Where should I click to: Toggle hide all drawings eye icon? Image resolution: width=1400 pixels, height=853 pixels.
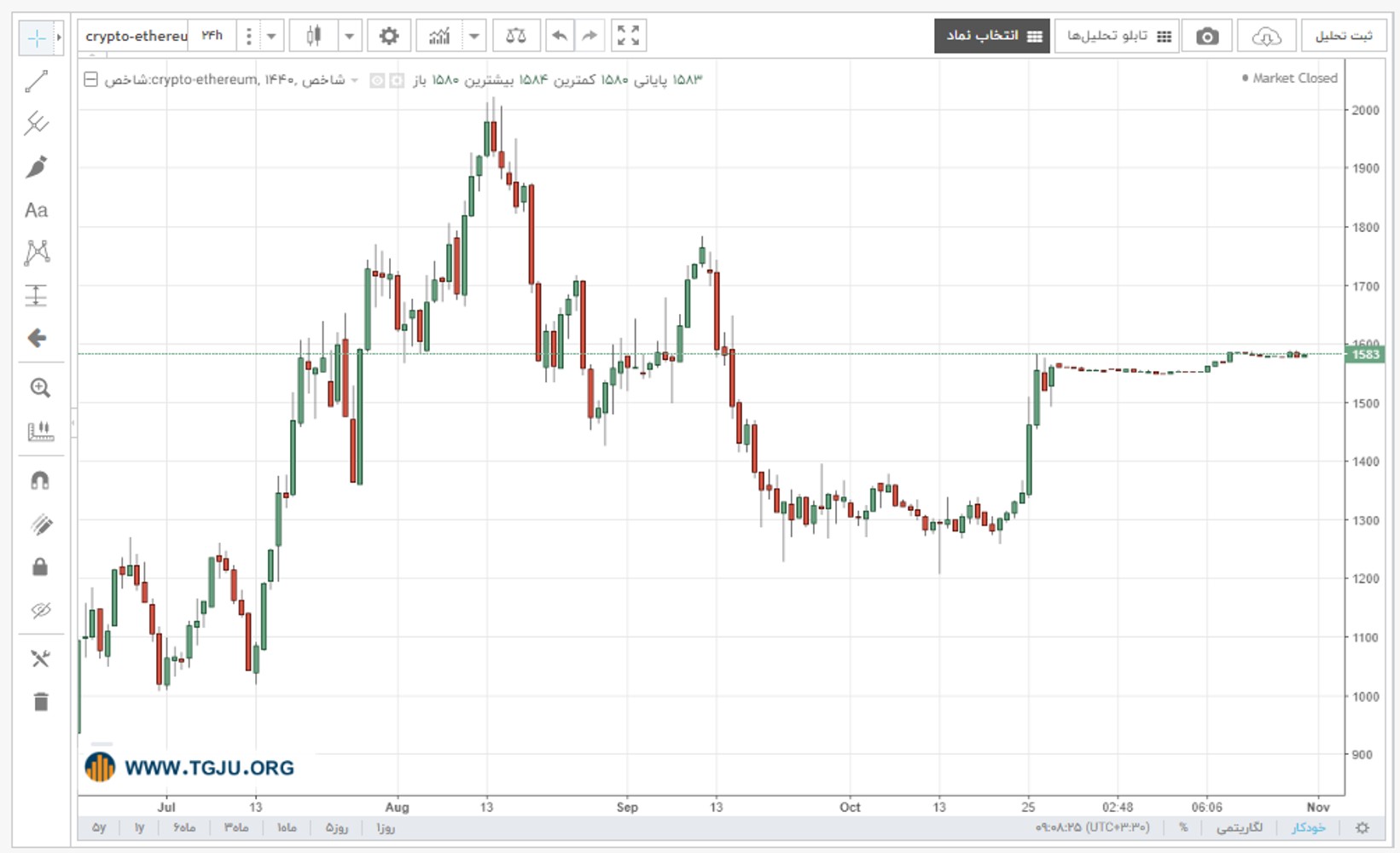(40, 610)
